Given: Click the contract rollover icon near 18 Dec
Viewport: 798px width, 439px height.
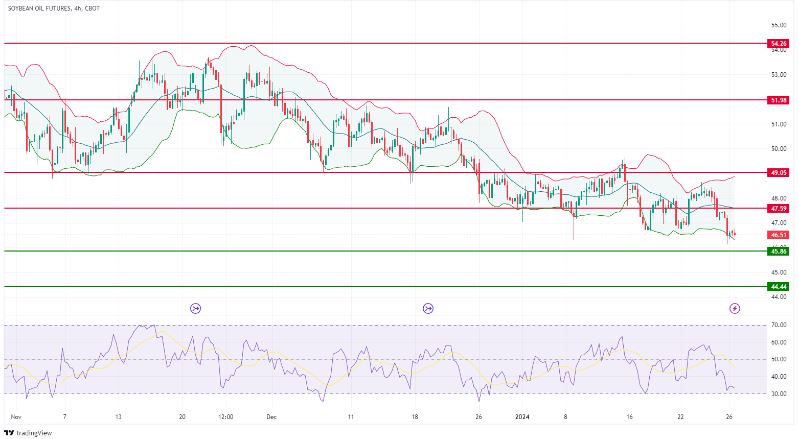Looking at the screenshot, I should pyautogui.click(x=428, y=308).
